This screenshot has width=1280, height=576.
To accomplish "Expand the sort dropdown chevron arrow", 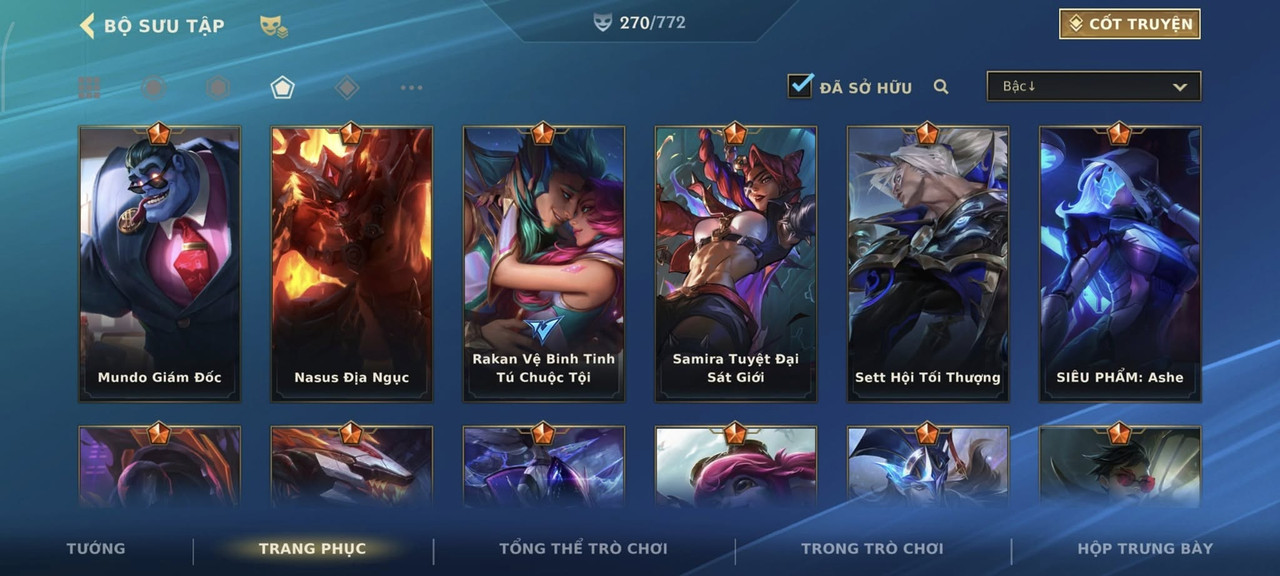I will pyautogui.click(x=1180, y=87).
